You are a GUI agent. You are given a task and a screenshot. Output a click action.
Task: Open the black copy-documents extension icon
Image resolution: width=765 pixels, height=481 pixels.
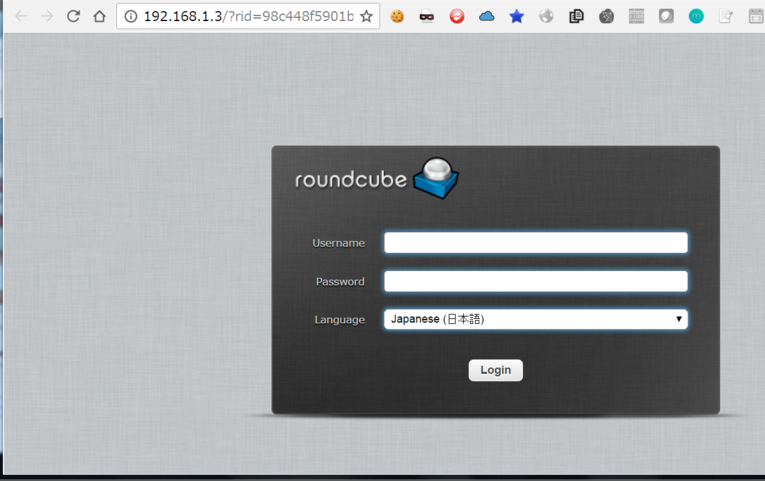pyautogui.click(x=576, y=17)
